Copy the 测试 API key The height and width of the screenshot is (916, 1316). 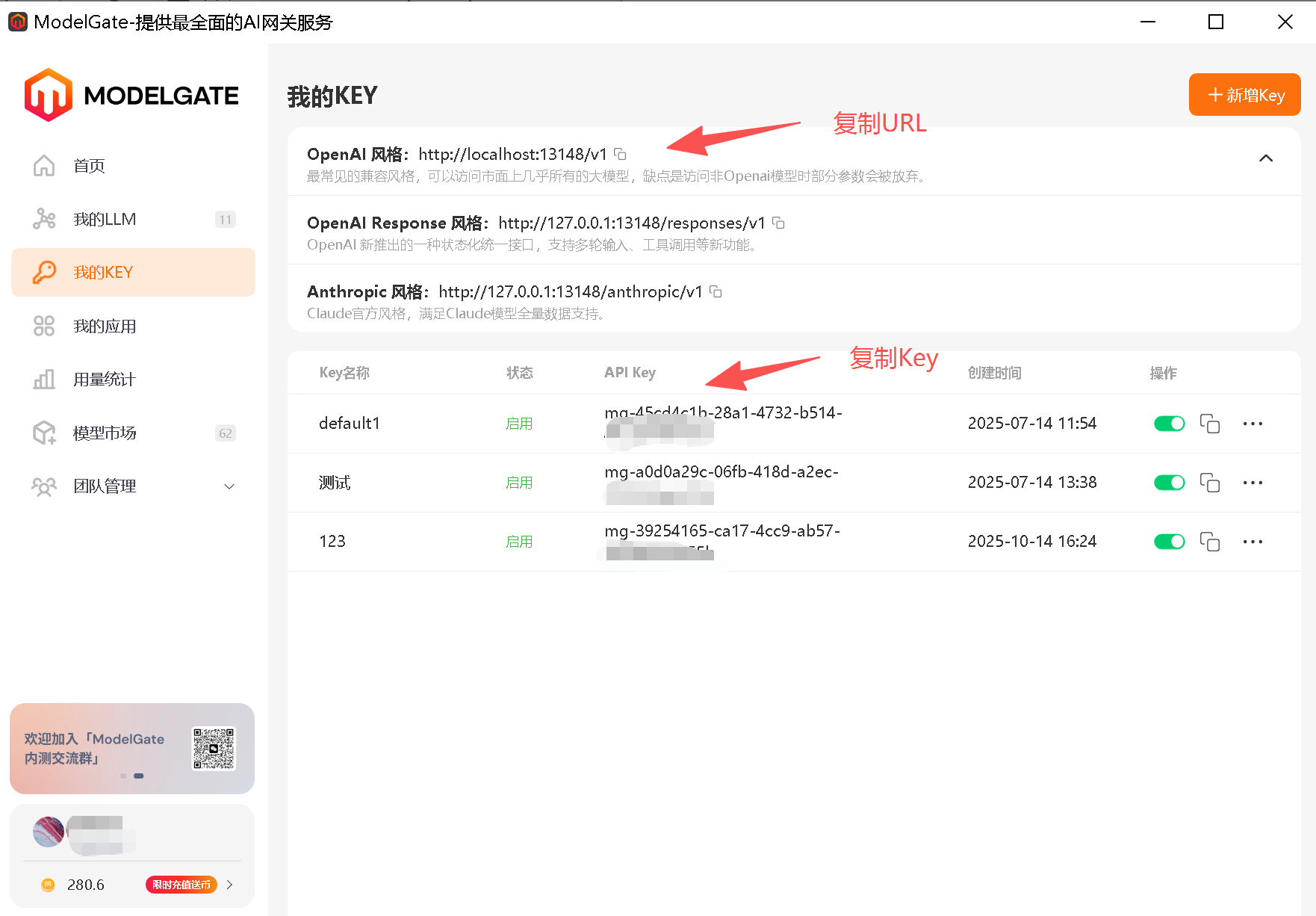click(1209, 483)
